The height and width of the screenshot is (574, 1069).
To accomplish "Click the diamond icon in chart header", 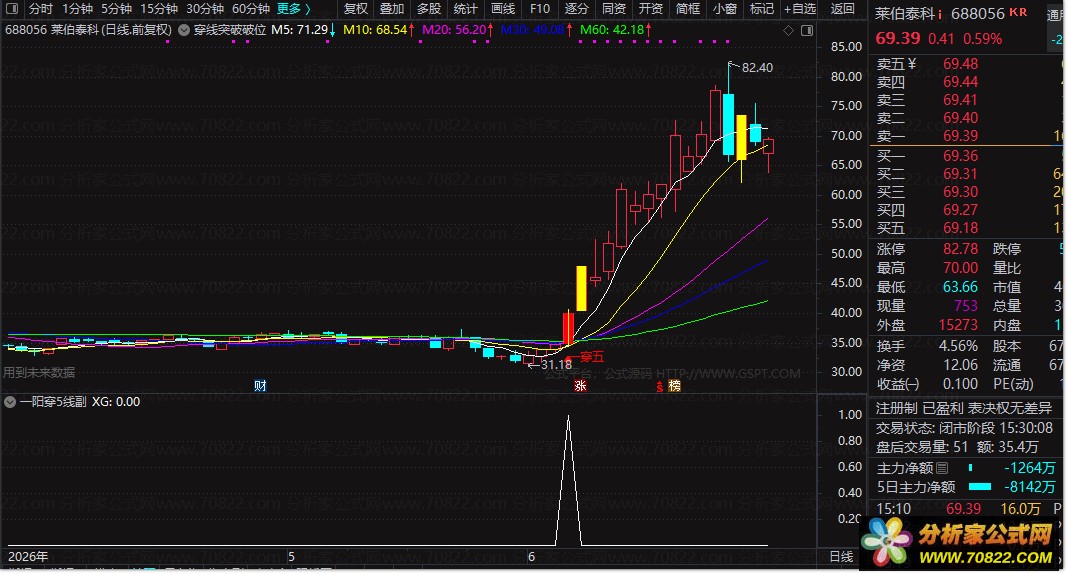I will (788, 31).
